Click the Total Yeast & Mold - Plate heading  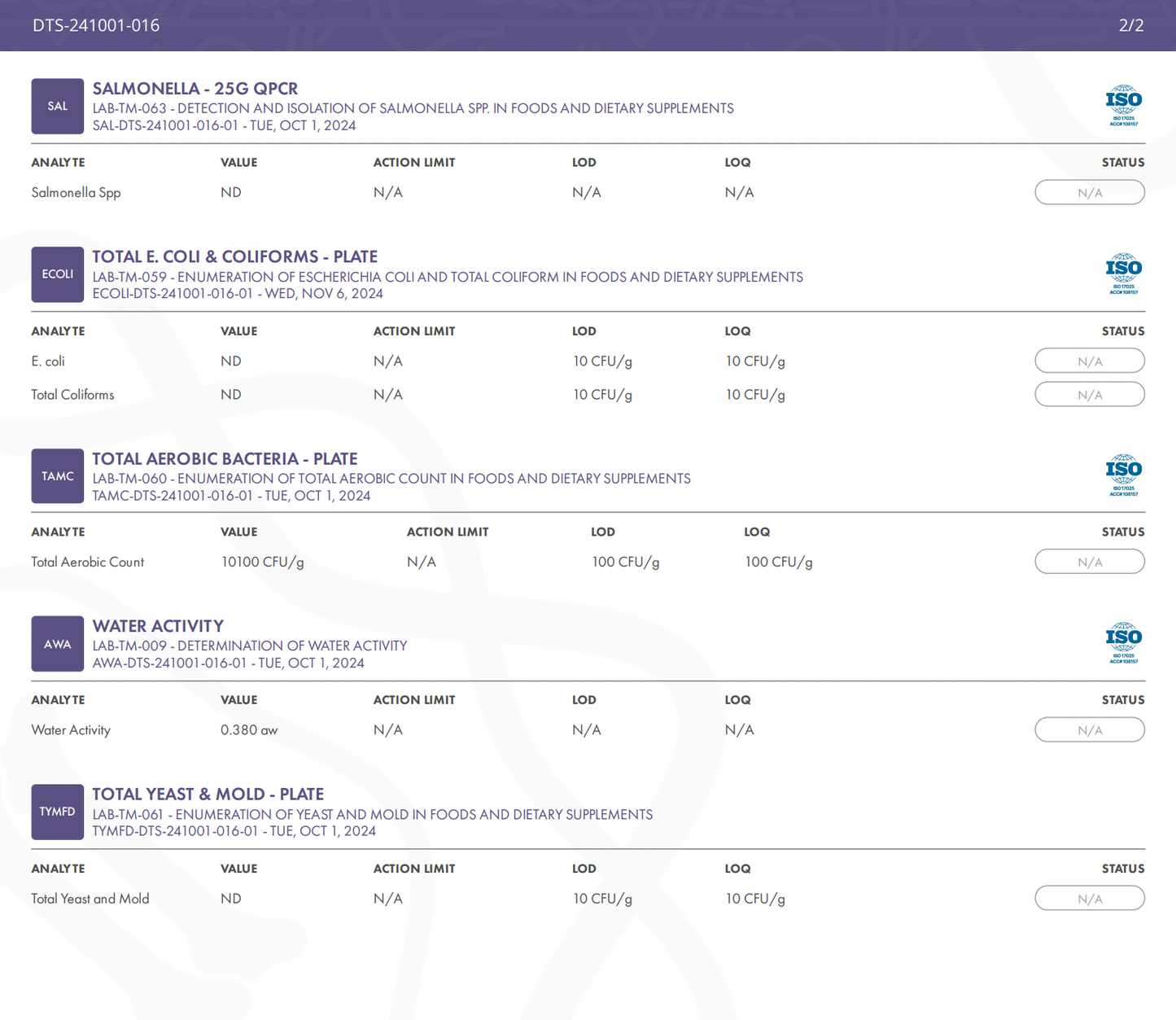208,794
